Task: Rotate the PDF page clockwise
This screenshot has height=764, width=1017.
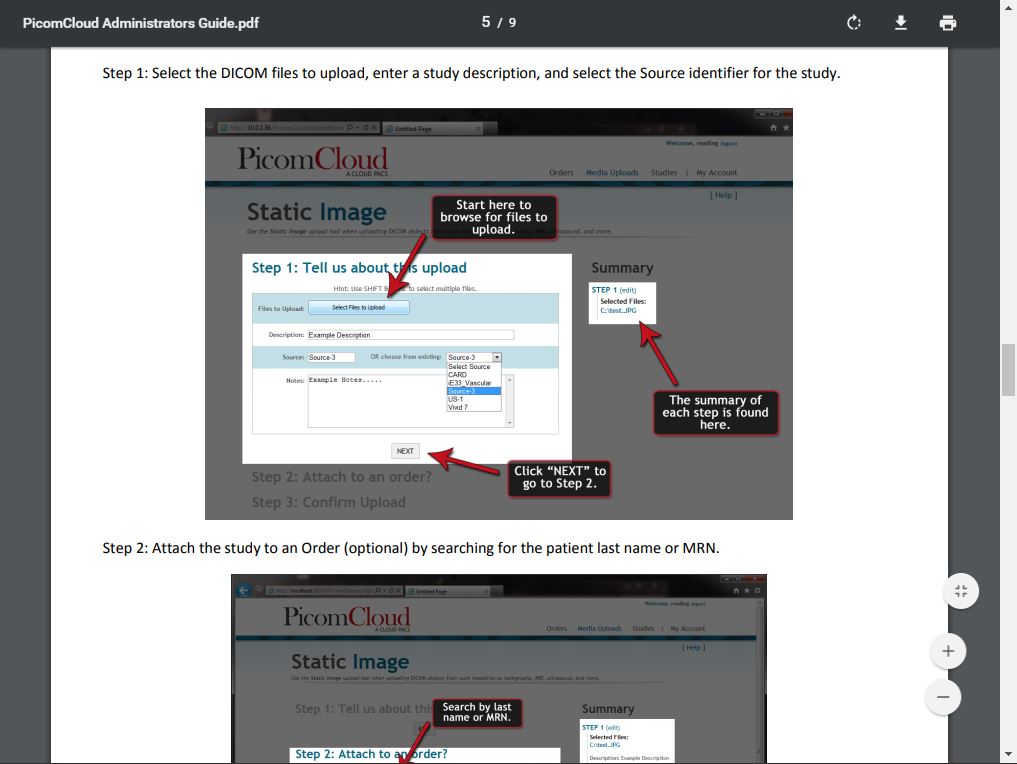Action: (x=853, y=21)
